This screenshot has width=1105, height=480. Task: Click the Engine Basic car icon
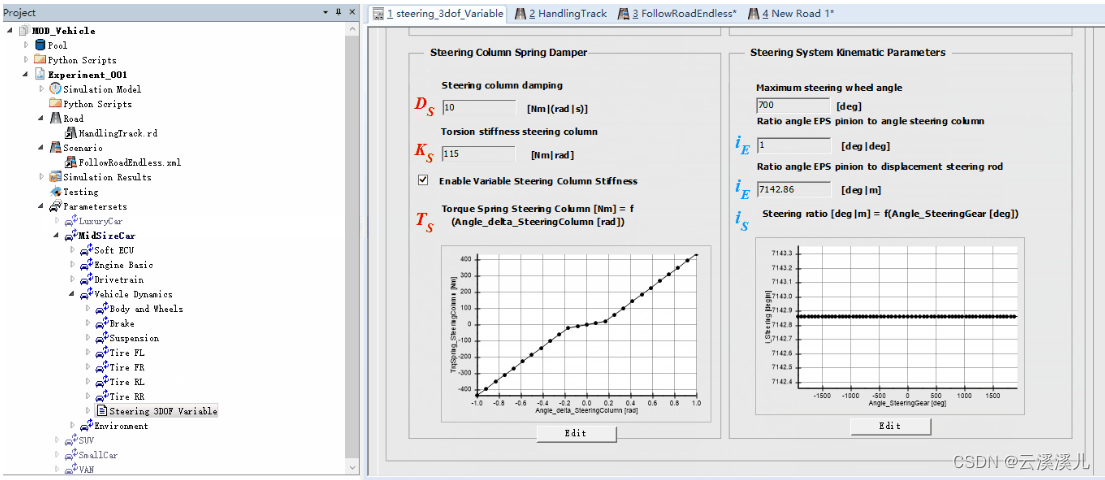(x=86, y=265)
